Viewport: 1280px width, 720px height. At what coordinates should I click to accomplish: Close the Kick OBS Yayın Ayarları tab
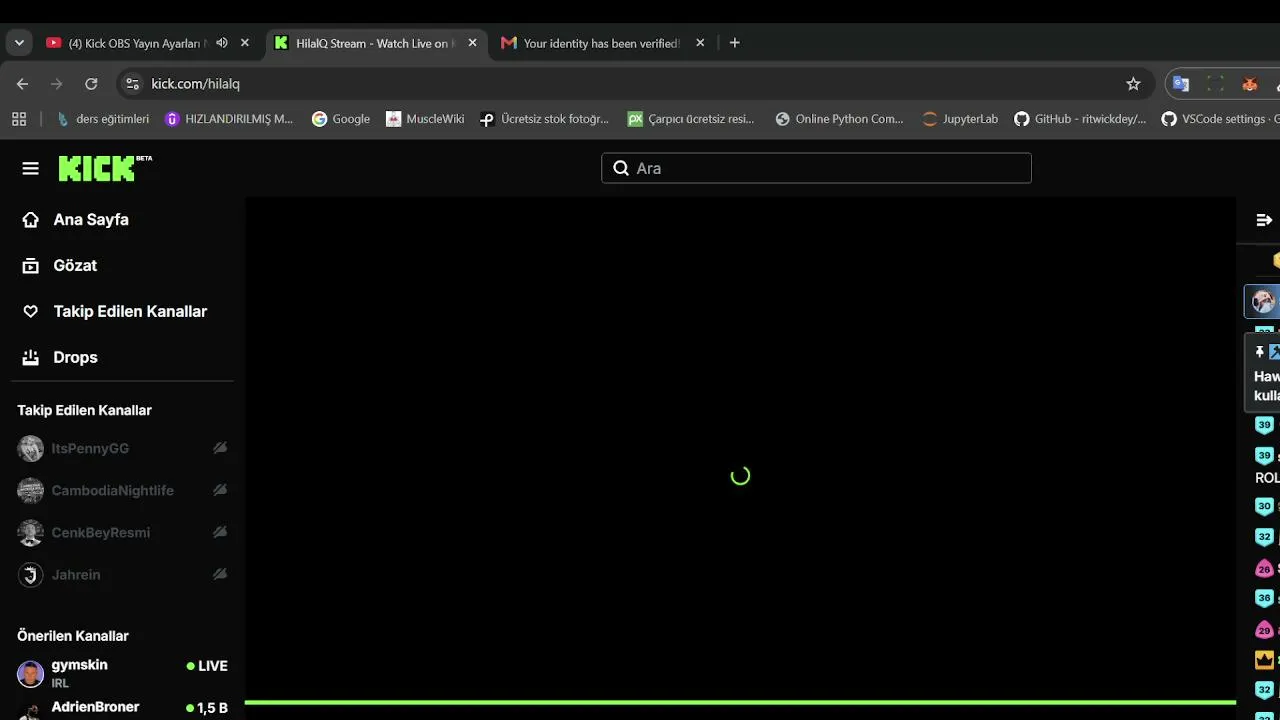click(x=245, y=43)
